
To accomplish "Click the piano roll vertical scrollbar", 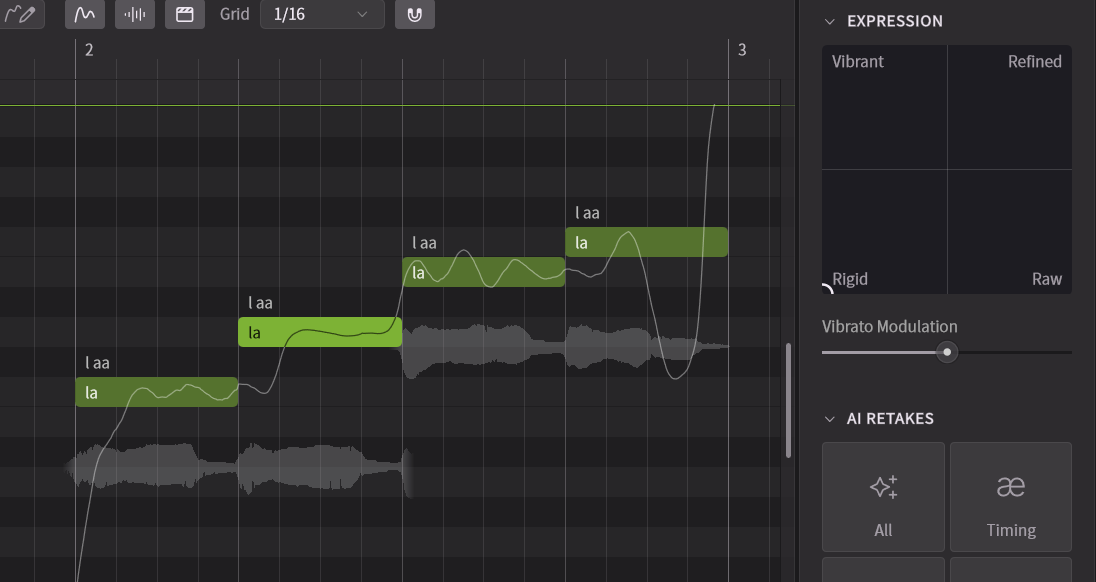I will (x=788, y=400).
